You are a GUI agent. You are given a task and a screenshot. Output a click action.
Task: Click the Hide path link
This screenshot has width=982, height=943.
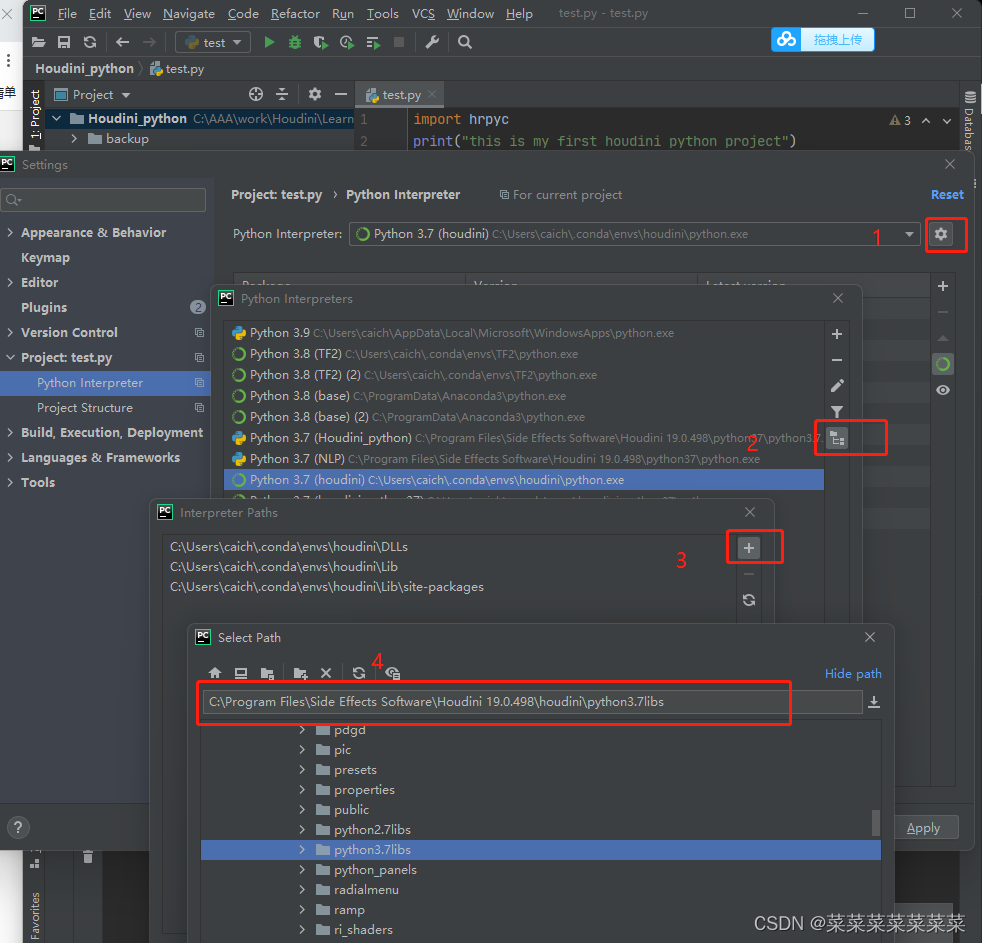(x=853, y=674)
